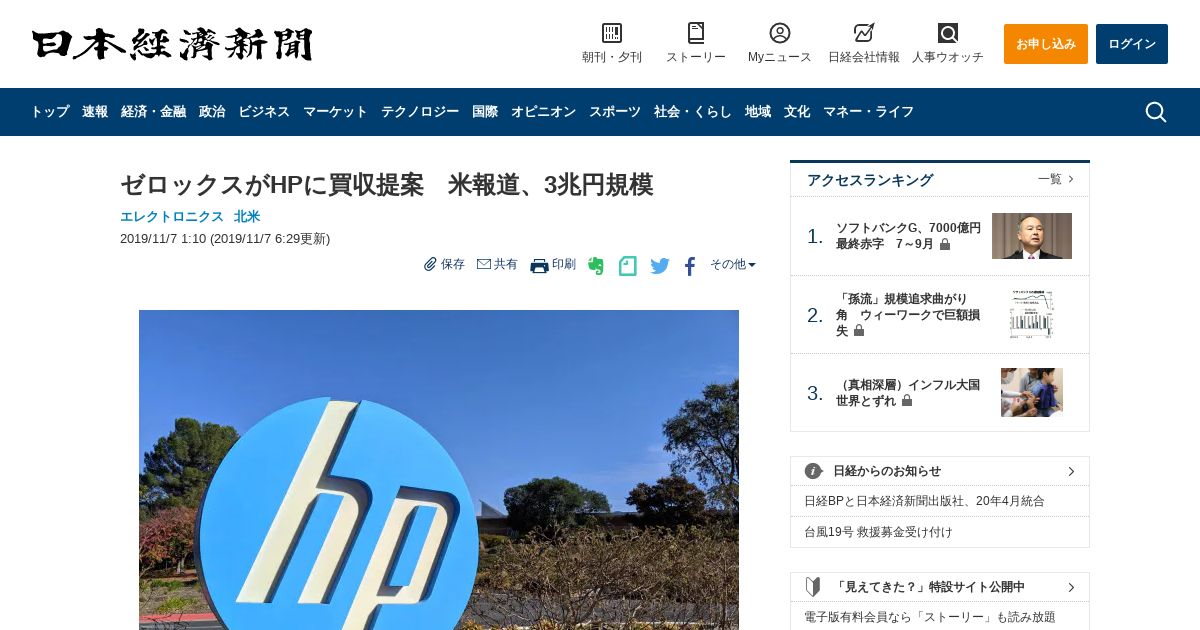Click the search magnifier in navigation bar
The width and height of the screenshot is (1200, 630).
click(x=1156, y=112)
